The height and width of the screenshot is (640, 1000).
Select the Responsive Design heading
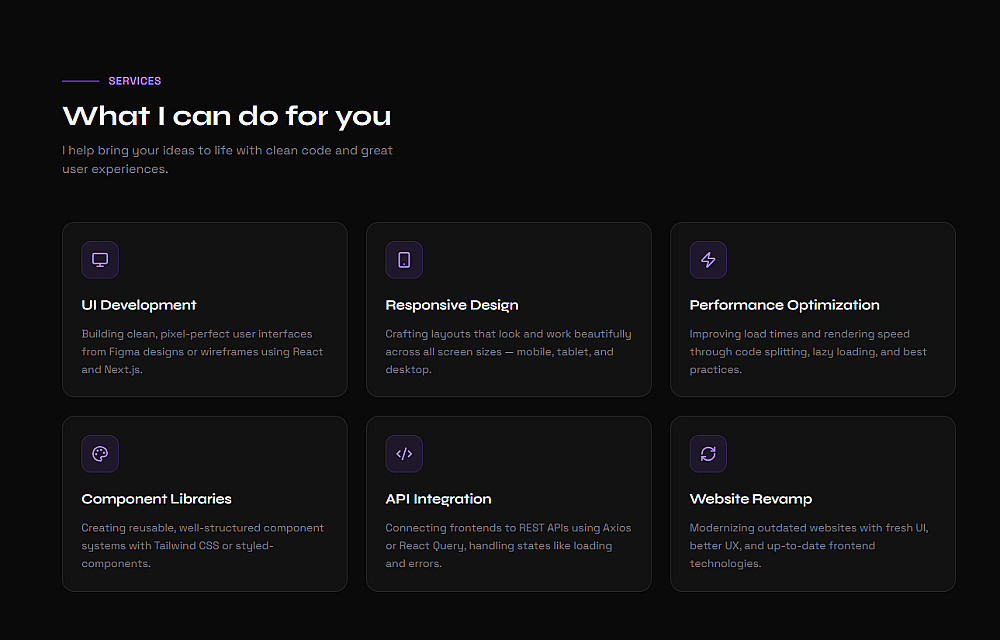tap(452, 305)
